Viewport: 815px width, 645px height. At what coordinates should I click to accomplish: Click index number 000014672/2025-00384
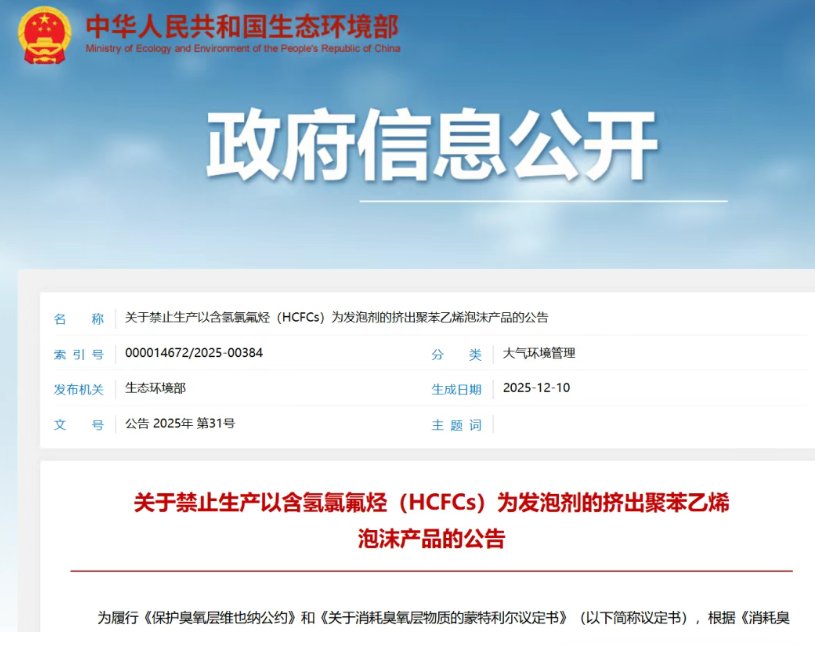pos(194,353)
